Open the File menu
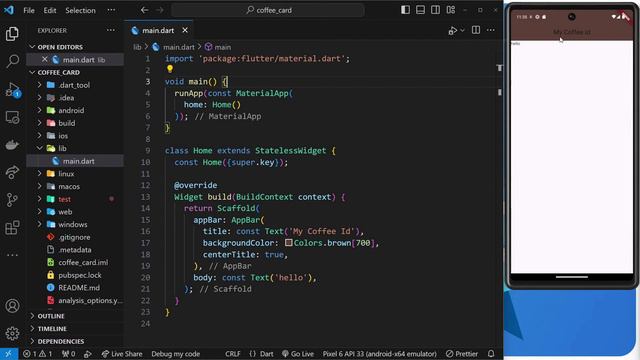Screen dimensions: 640x360 29,10
